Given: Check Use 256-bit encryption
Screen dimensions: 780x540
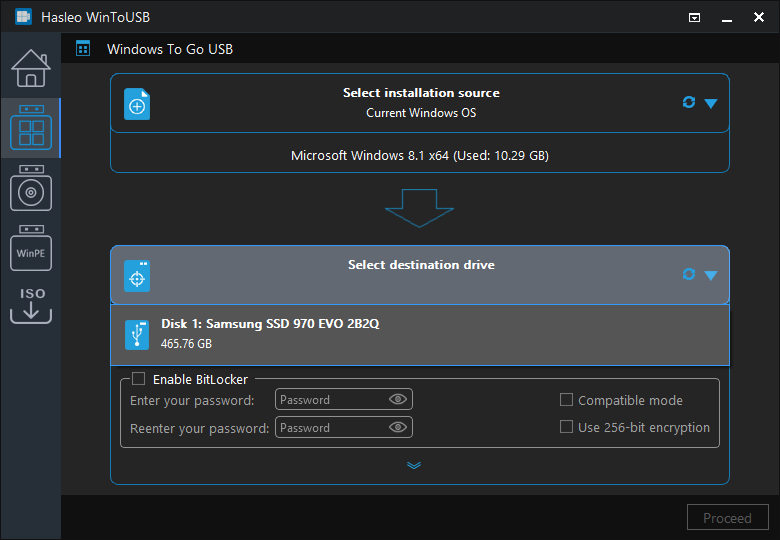Looking at the screenshot, I should point(566,427).
